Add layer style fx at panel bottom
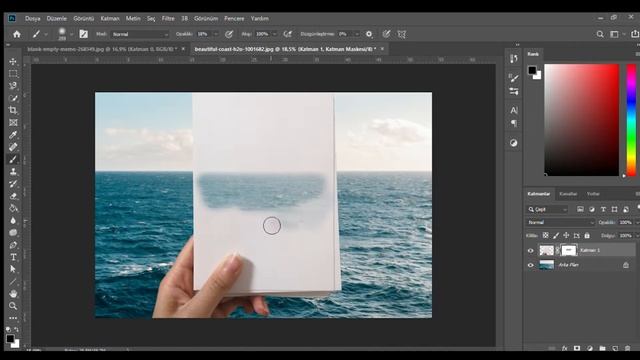The width and height of the screenshot is (640, 360). pyautogui.click(x=564, y=348)
